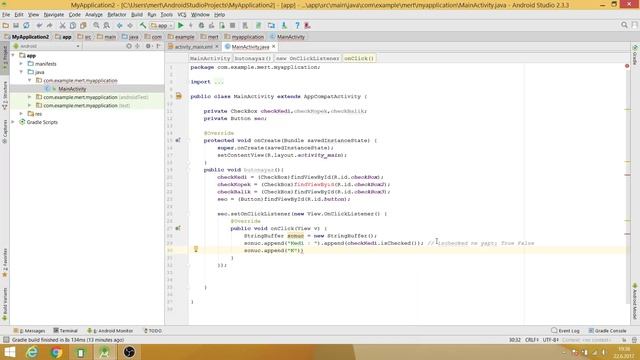Open the Gradle Console panel
The width and height of the screenshot is (640, 360).
click(x=607, y=331)
